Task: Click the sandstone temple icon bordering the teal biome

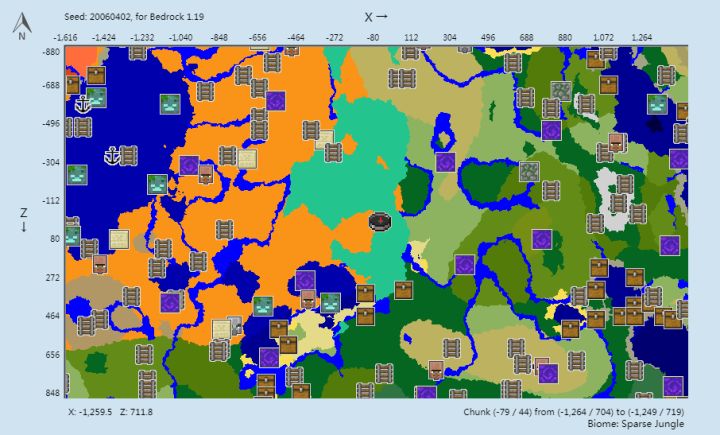Action: pos(325,140)
